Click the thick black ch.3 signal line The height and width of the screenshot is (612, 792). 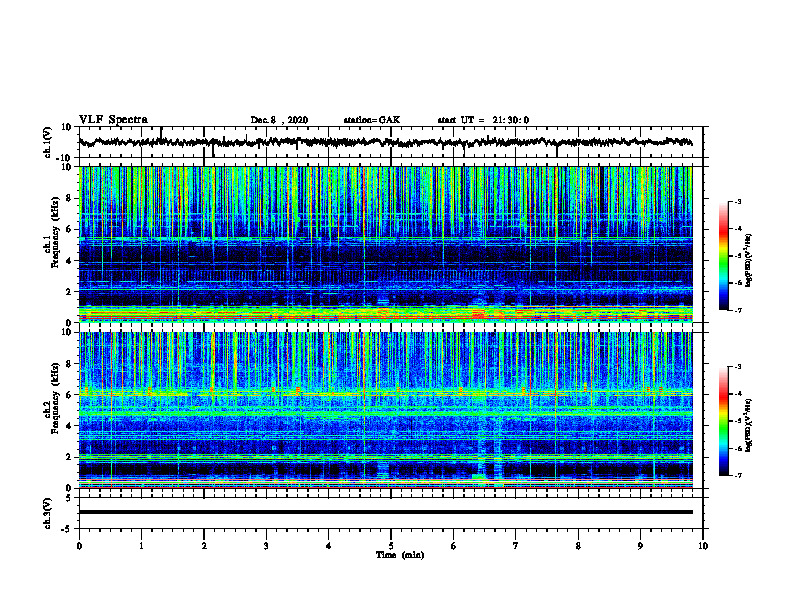click(x=385, y=512)
